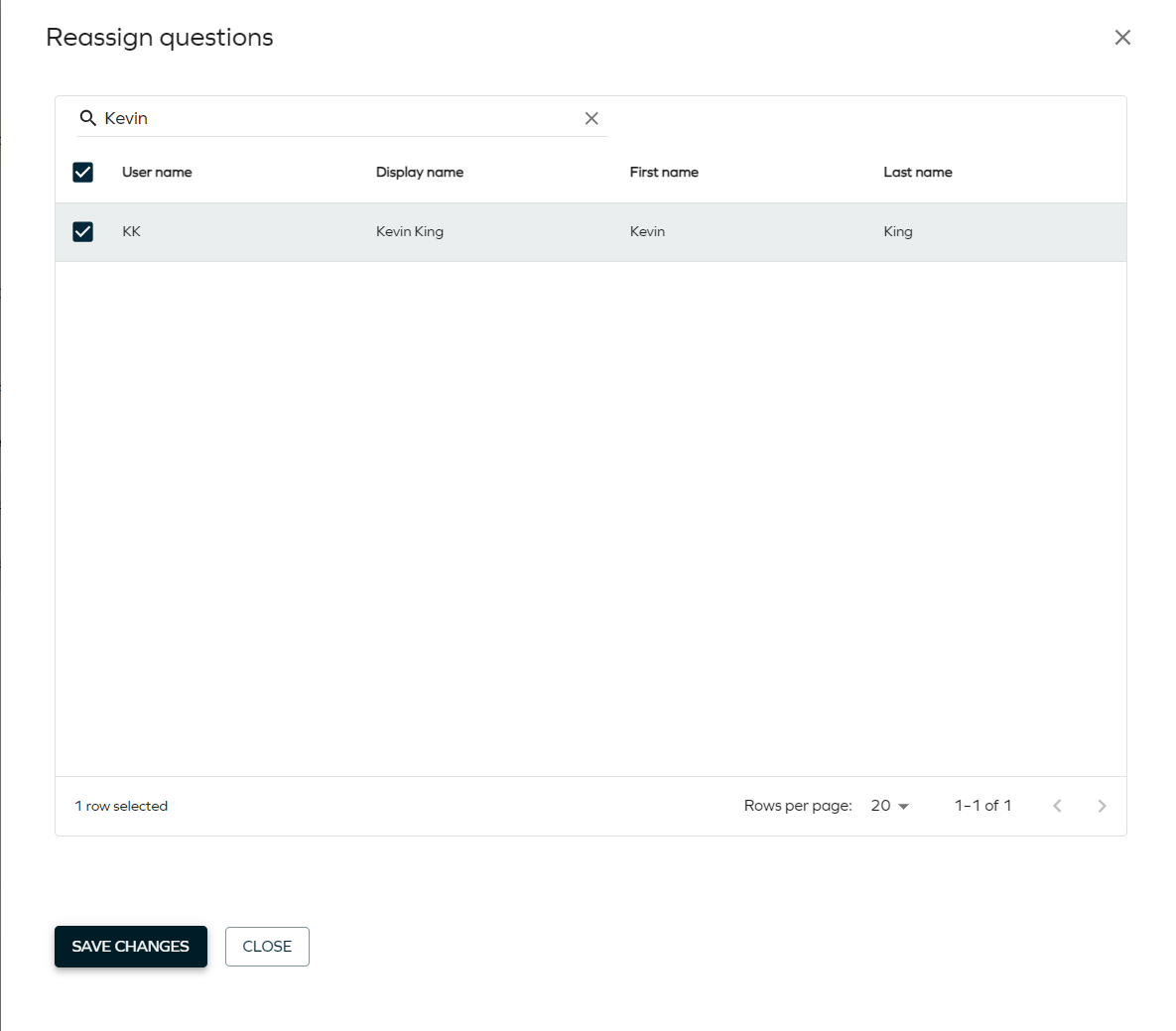Go to the next page arrow
Screen dimensions: 1176x1031
coord(1102,806)
